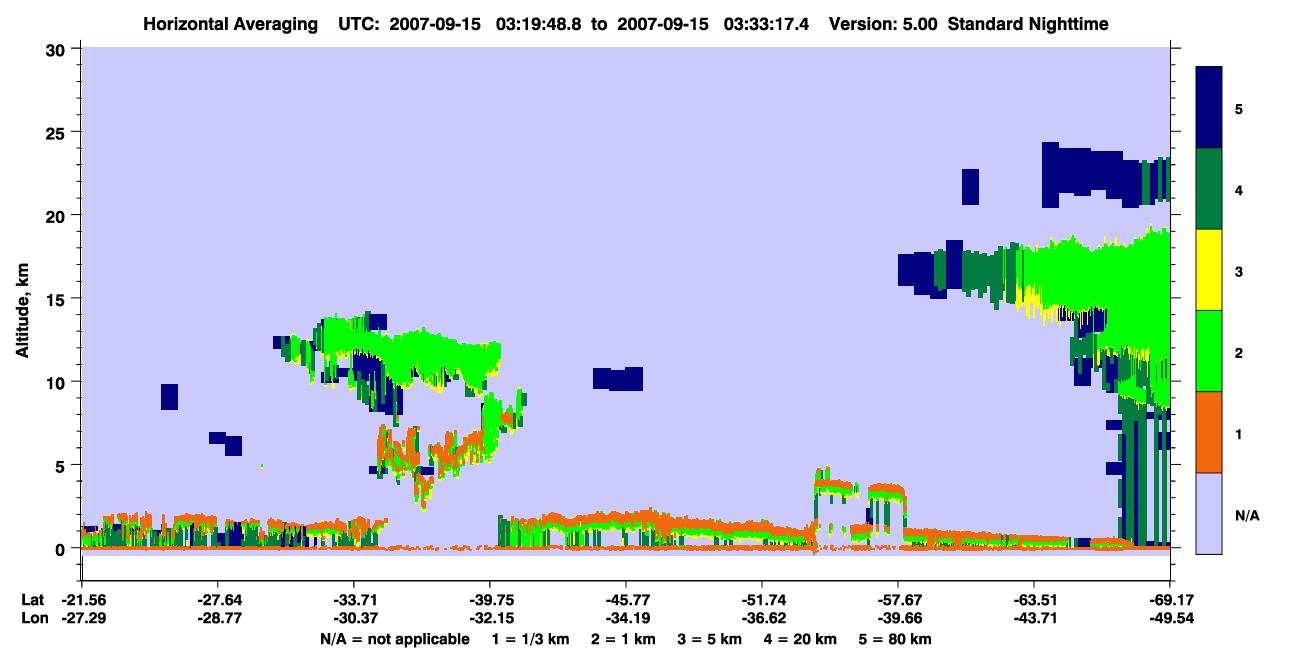The image size is (1300, 667).
Task: Click the '4 = 20 km' caption
Action: [x=799, y=639]
